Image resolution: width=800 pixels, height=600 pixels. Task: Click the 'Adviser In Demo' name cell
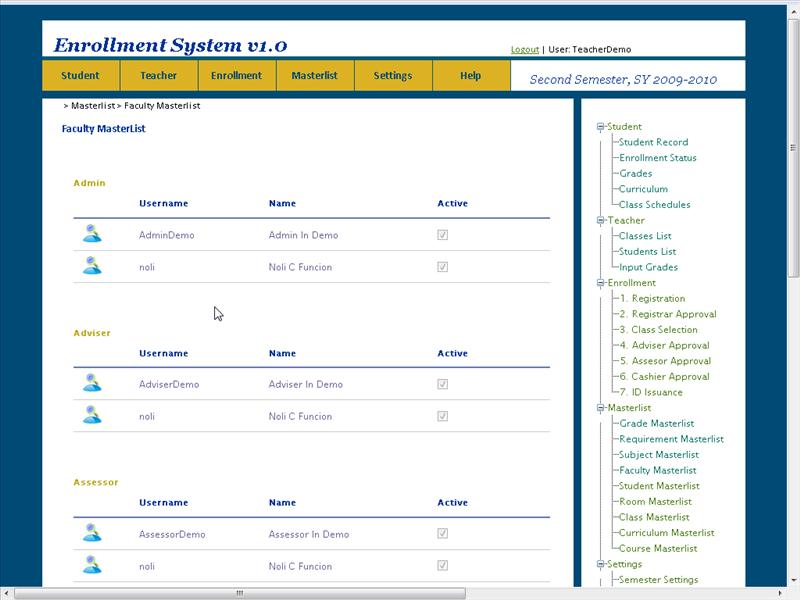306,385
